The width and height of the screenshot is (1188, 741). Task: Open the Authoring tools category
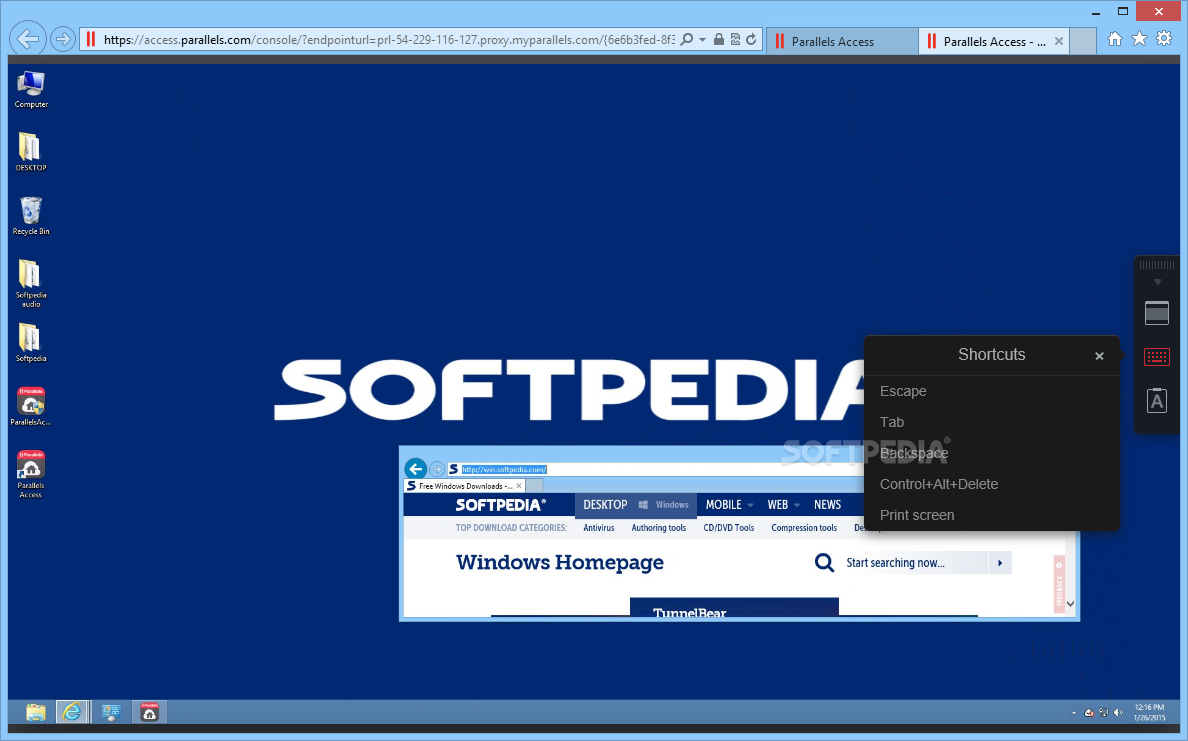658,528
